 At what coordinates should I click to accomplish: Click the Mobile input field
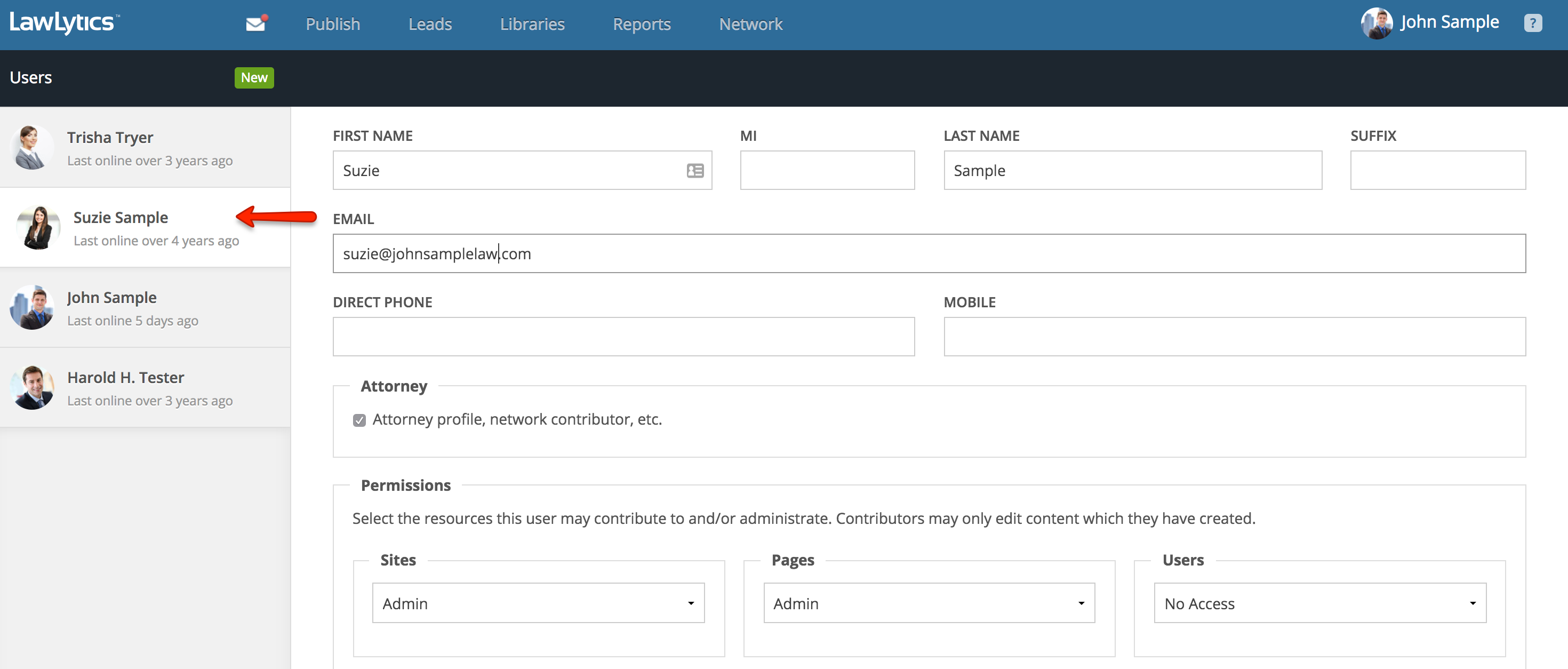(x=1235, y=336)
